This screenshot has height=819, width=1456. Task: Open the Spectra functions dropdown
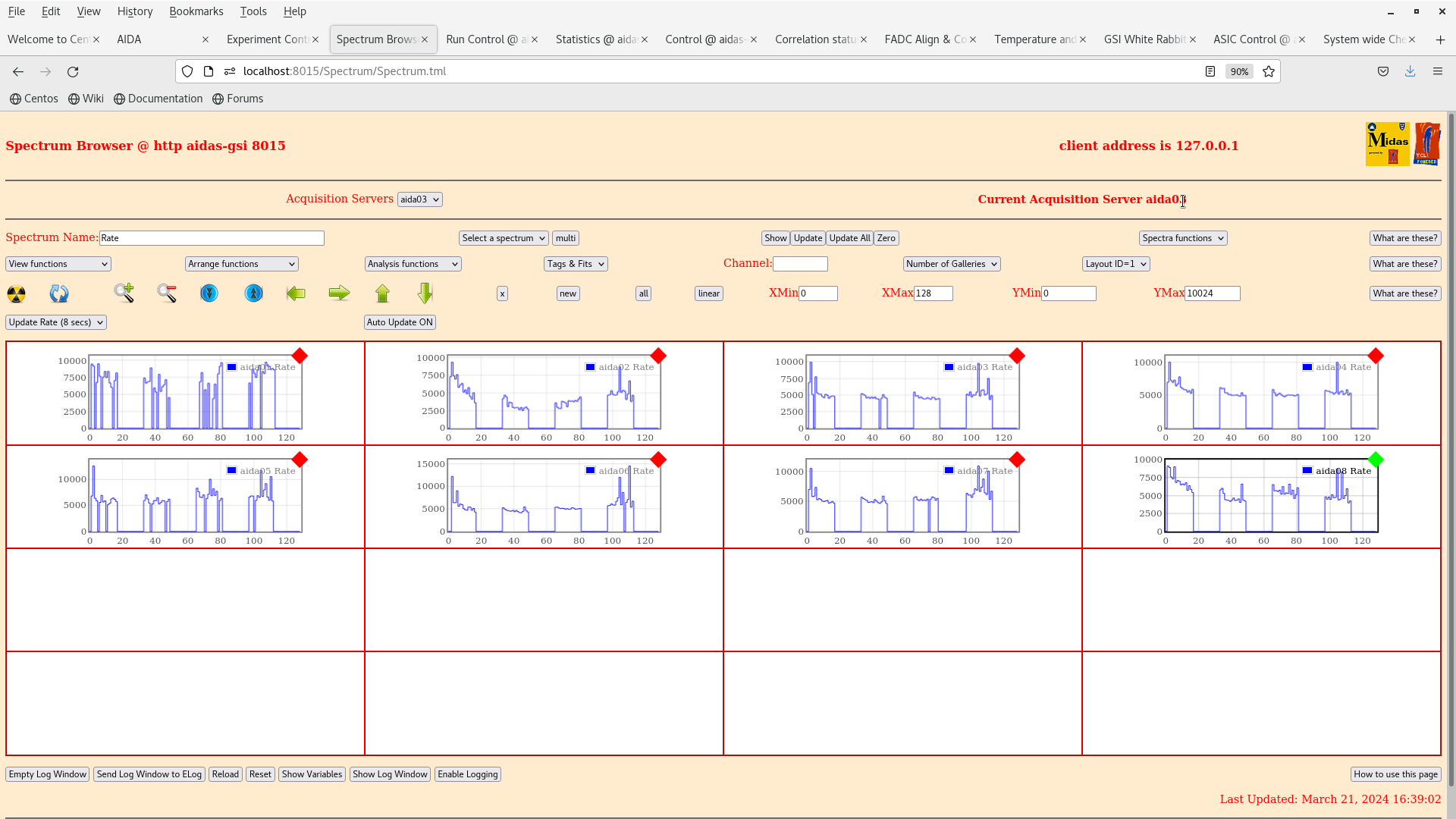1182,238
